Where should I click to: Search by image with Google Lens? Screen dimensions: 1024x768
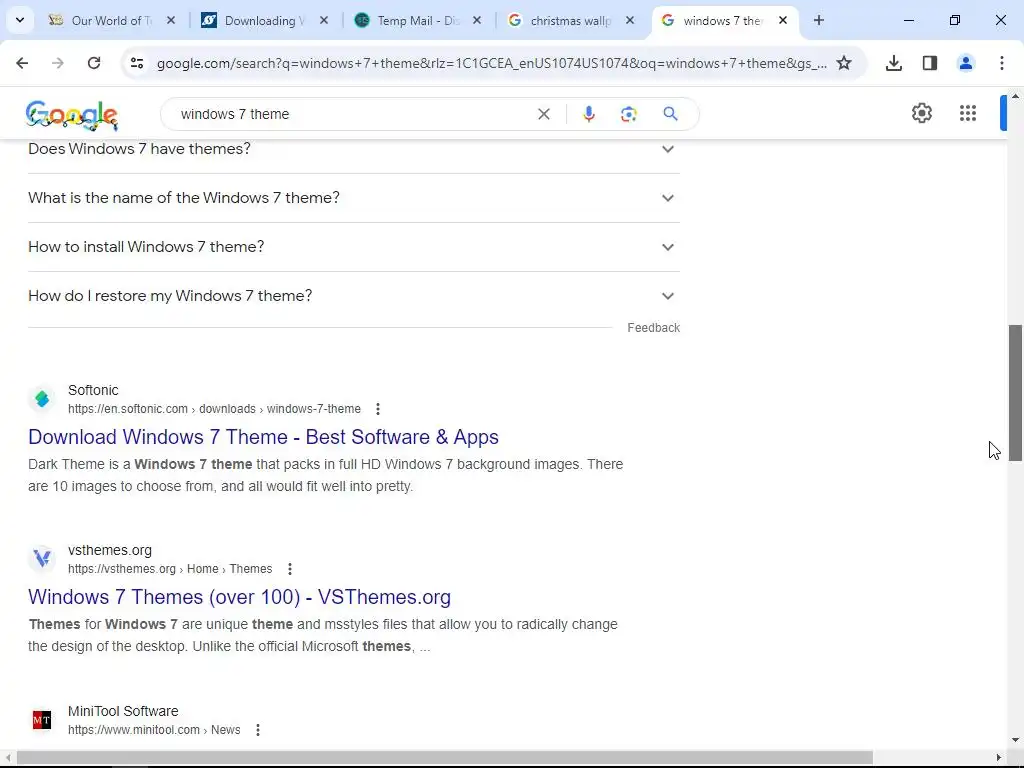coord(628,114)
